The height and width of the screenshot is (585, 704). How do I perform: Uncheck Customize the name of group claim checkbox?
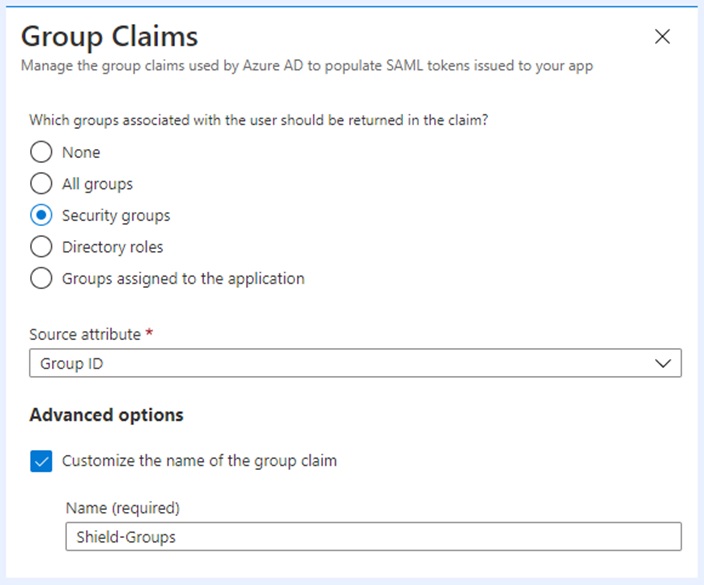coord(41,461)
